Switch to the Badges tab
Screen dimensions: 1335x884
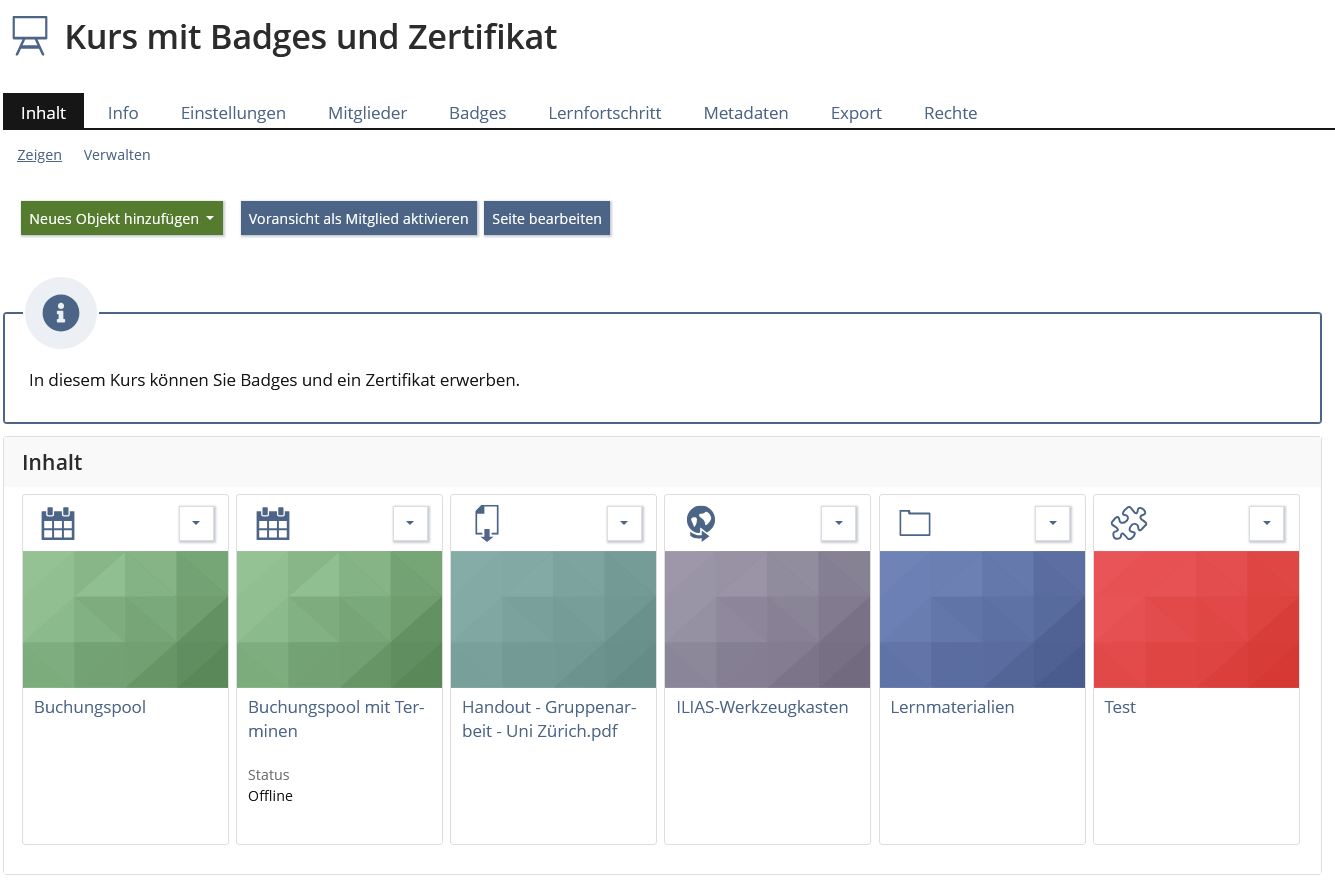pyautogui.click(x=477, y=113)
